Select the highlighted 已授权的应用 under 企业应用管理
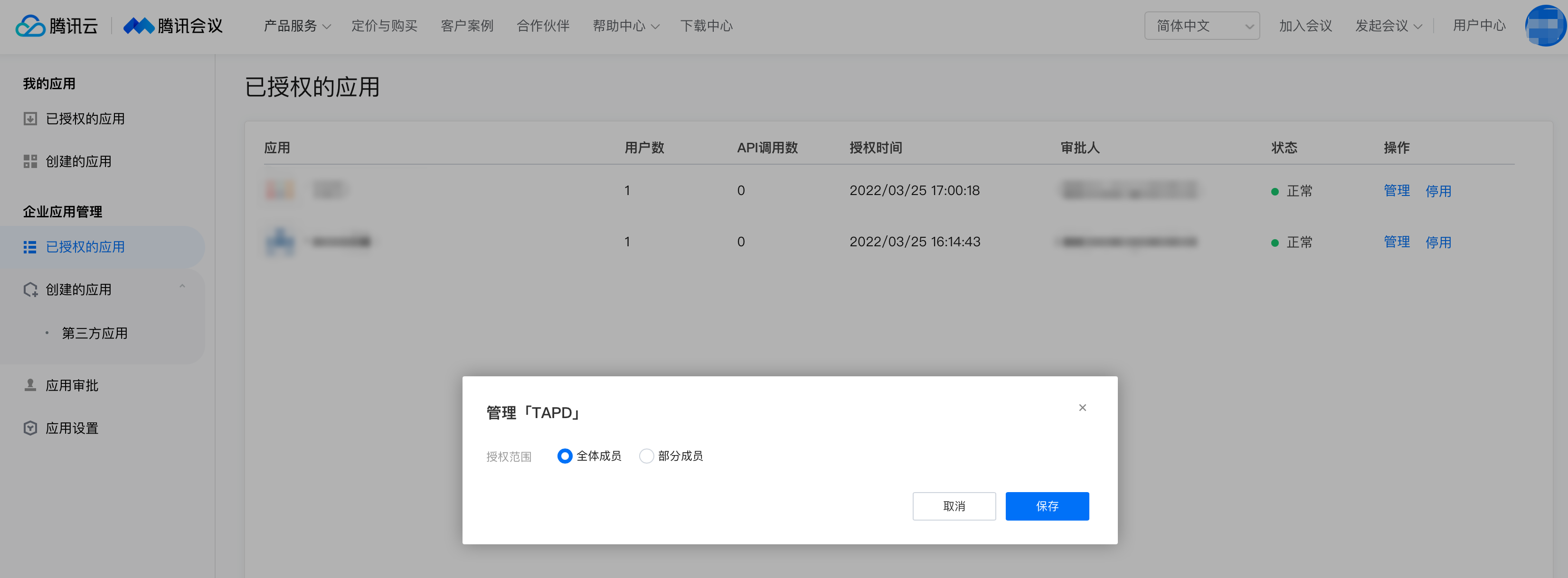The height and width of the screenshot is (578, 1568). point(102,247)
